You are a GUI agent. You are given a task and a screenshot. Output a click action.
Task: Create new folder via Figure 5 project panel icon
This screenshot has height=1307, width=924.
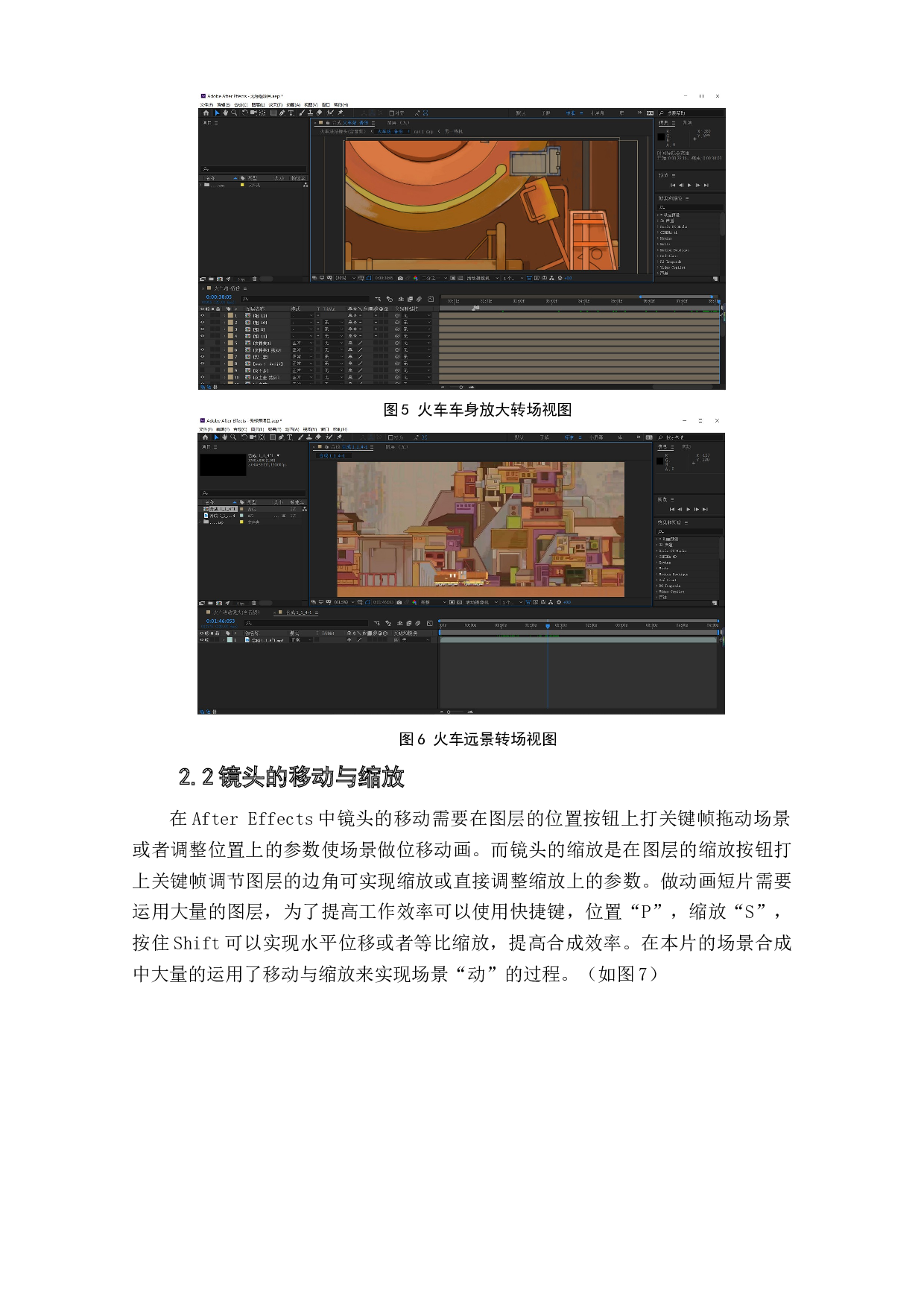pos(212,279)
